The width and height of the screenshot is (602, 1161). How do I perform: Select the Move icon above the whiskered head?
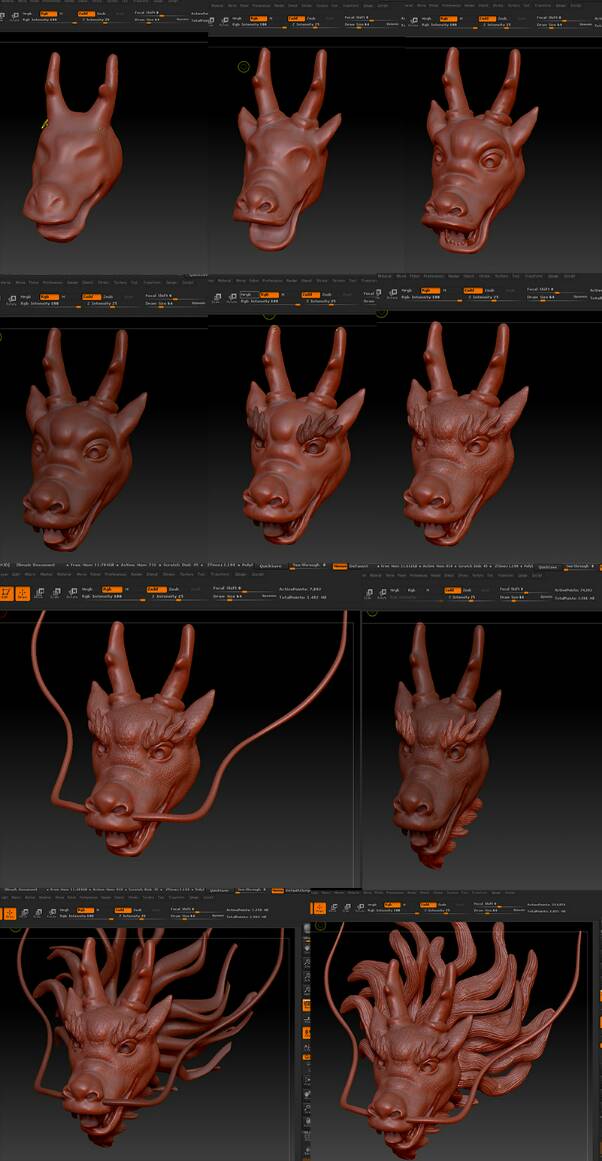click(x=39, y=592)
